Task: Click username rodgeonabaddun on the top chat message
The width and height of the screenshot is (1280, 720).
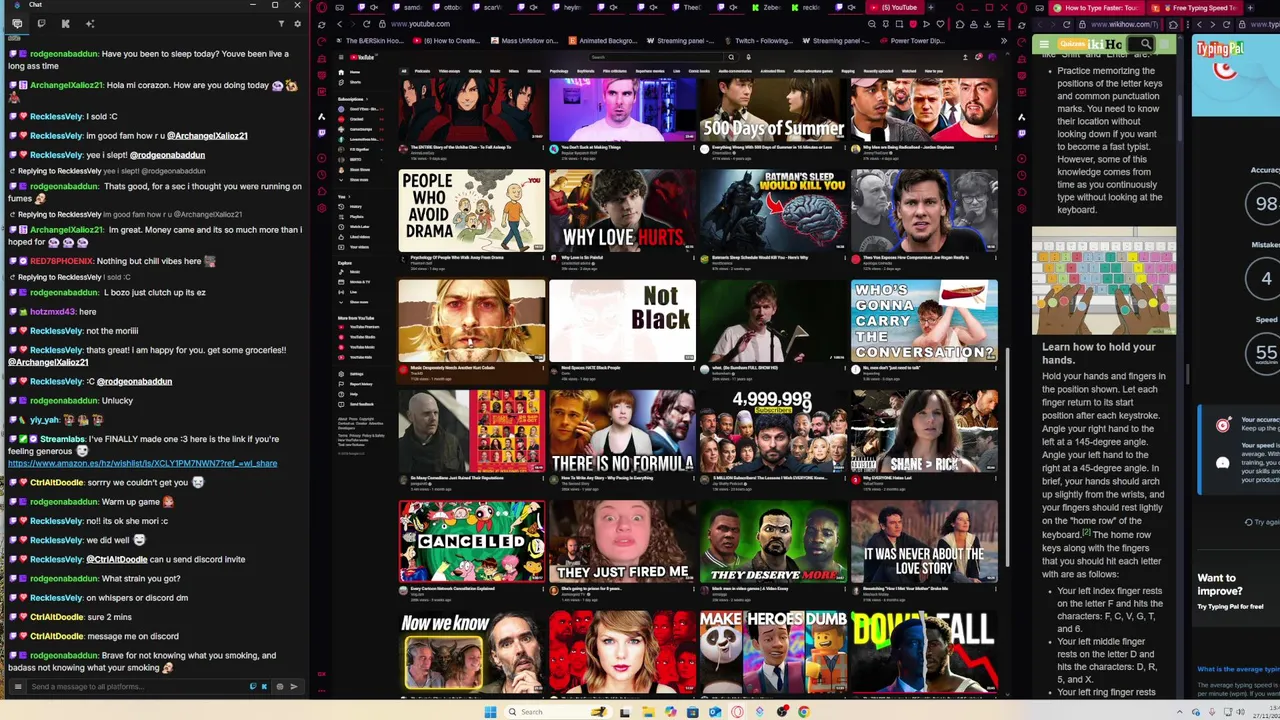Action: tap(64, 54)
